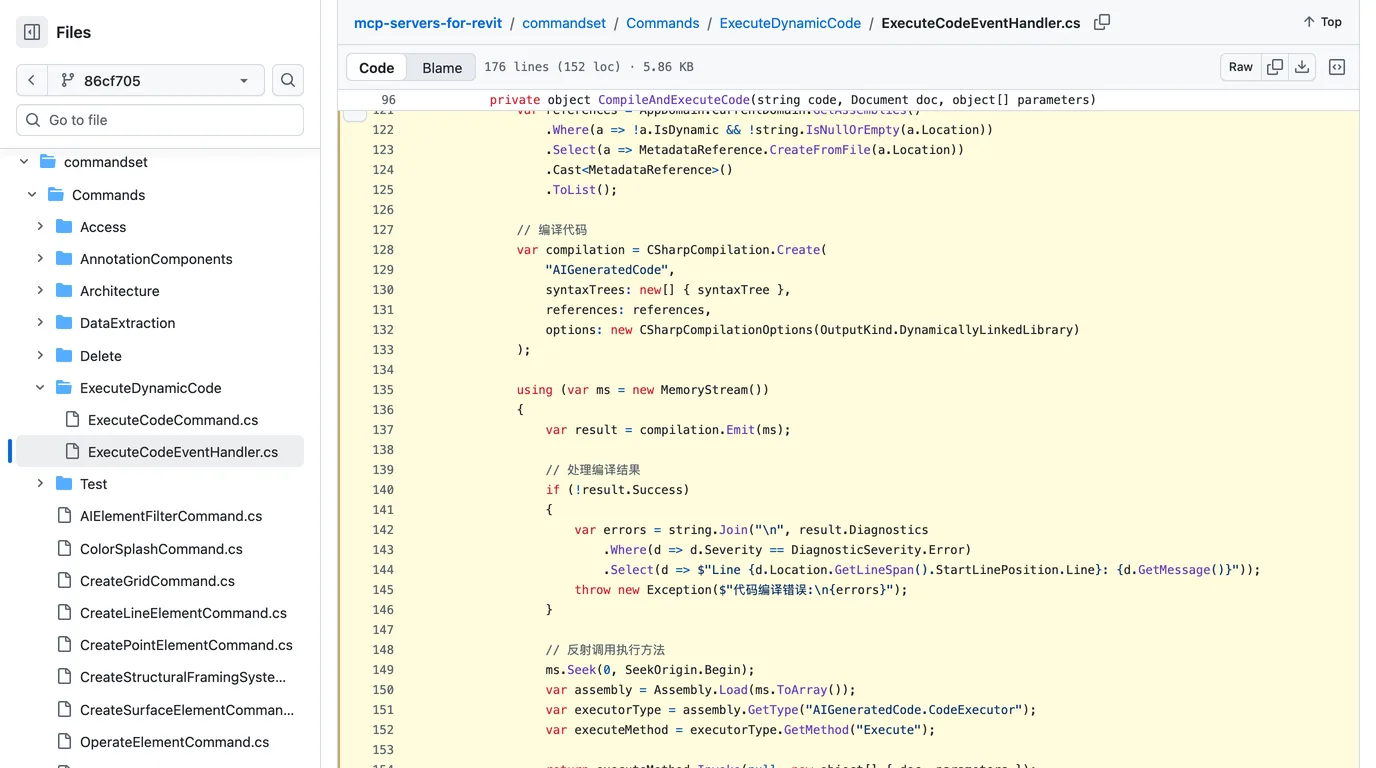The width and height of the screenshot is (1376, 768).
Task: Switch to the Code tab
Action: click(377, 67)
